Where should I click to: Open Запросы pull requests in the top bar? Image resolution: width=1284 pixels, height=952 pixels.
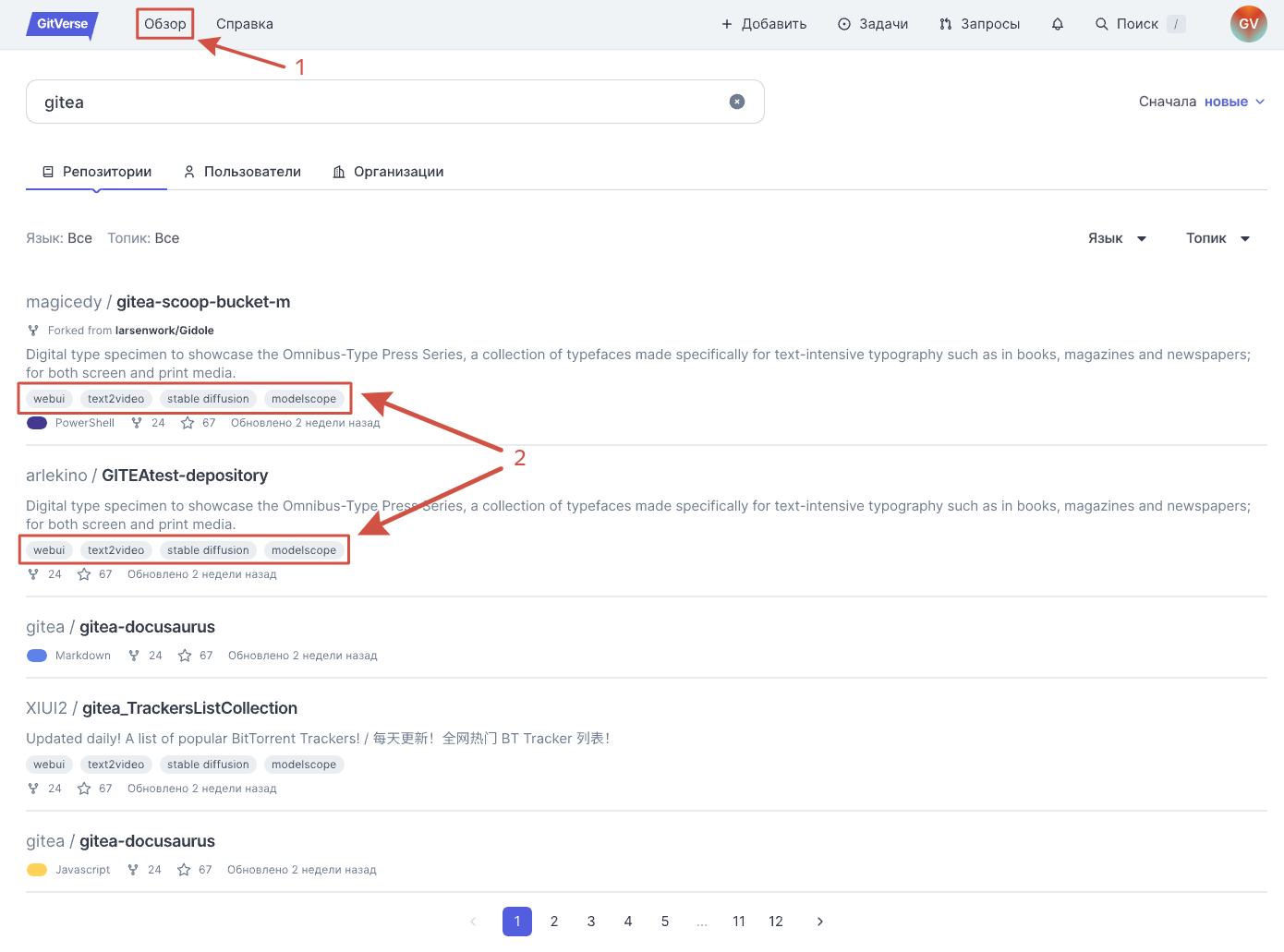click(980, 24)
